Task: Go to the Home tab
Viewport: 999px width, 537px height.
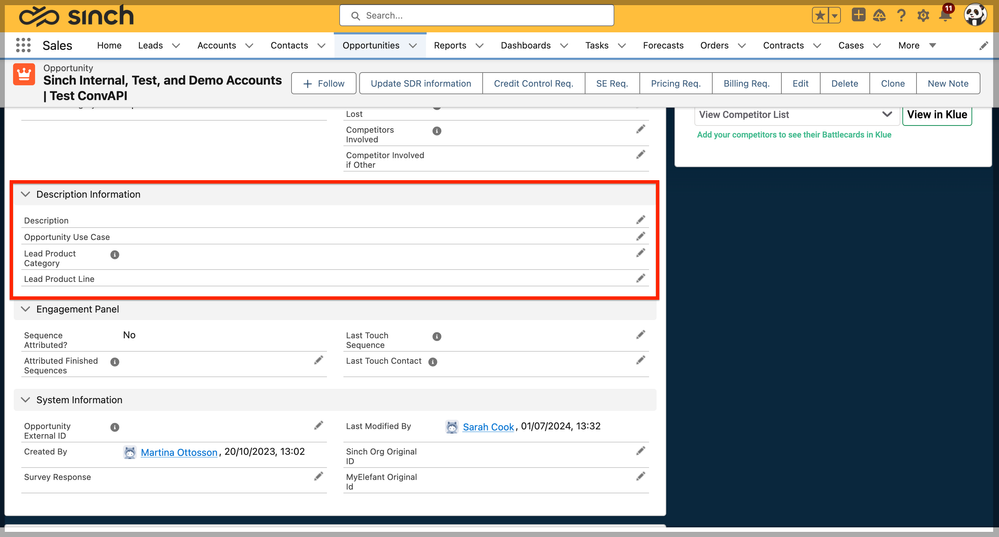Action: 109,45
